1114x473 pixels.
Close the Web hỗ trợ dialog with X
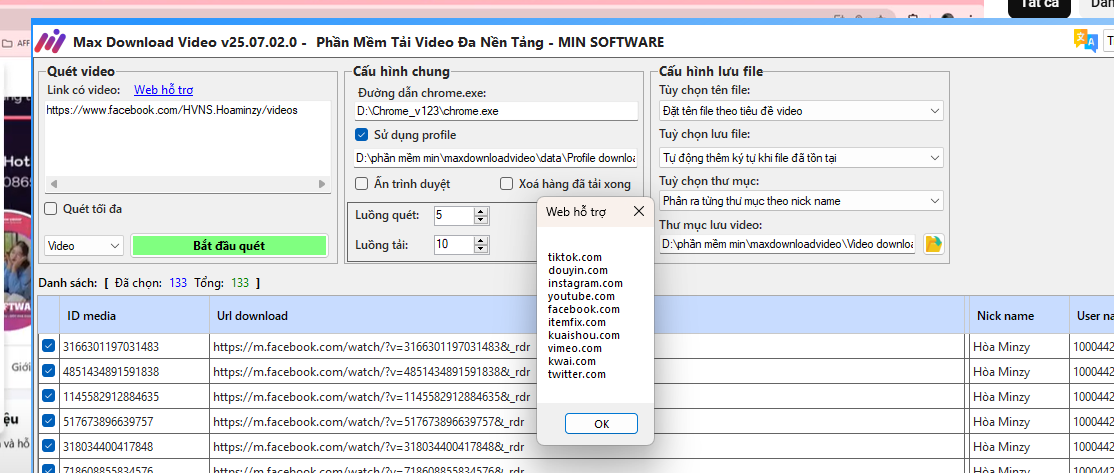point(639,212)
